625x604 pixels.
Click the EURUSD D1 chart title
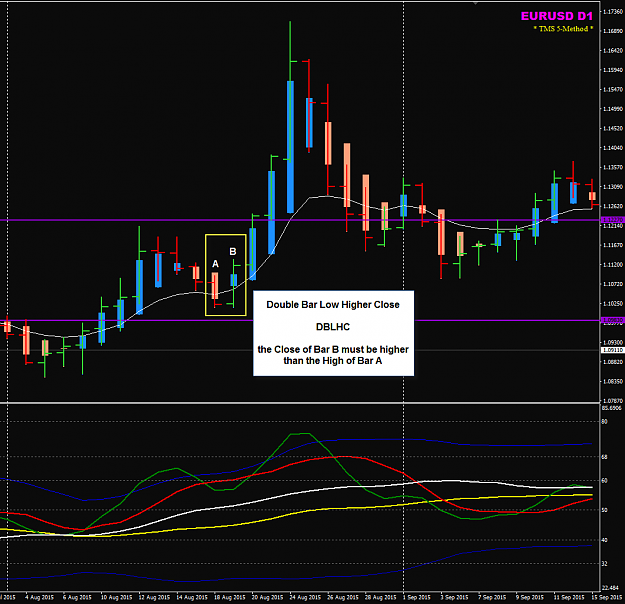point(556,16)
